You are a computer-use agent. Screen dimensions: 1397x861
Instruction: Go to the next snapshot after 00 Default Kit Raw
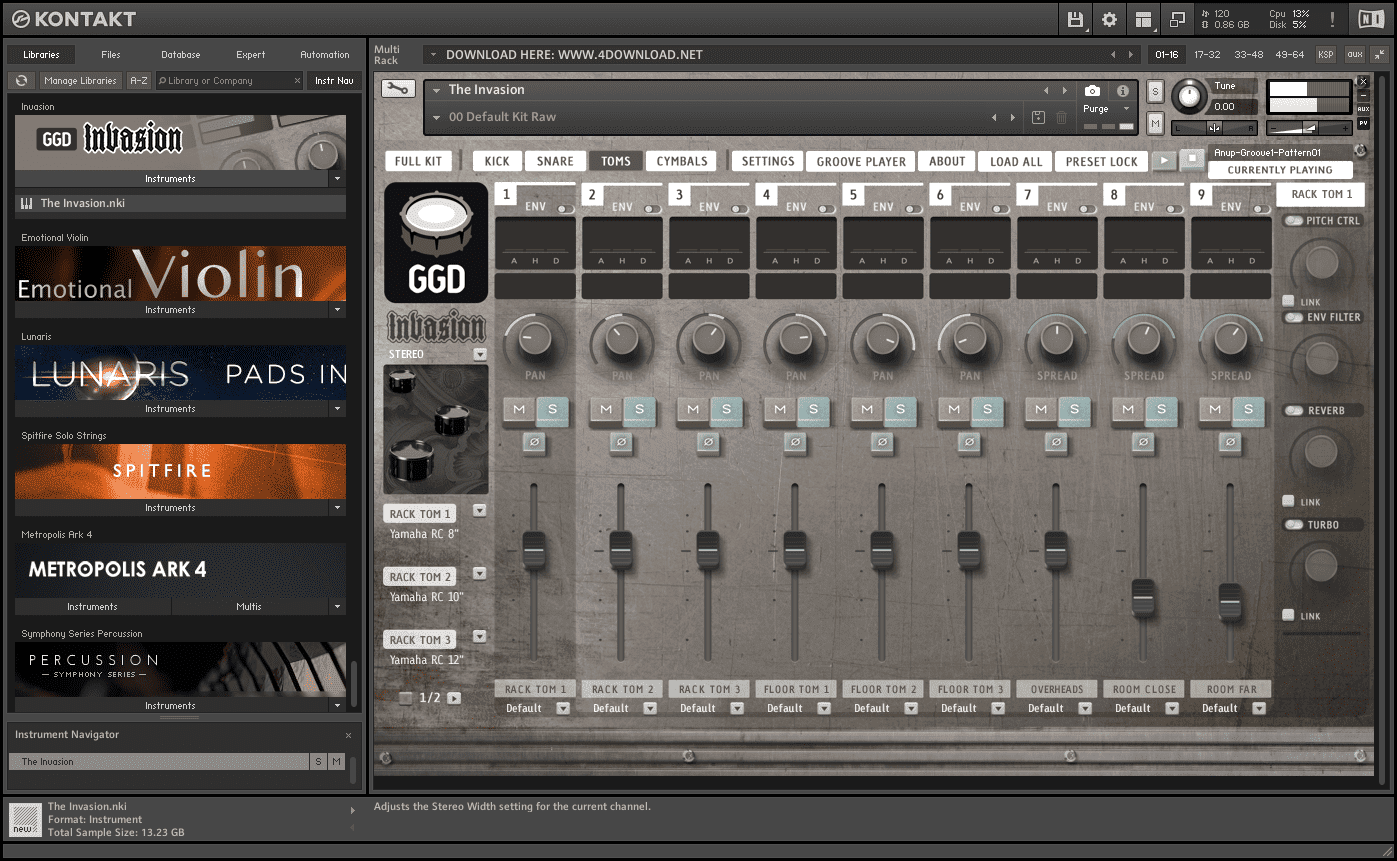point(1012,117)
